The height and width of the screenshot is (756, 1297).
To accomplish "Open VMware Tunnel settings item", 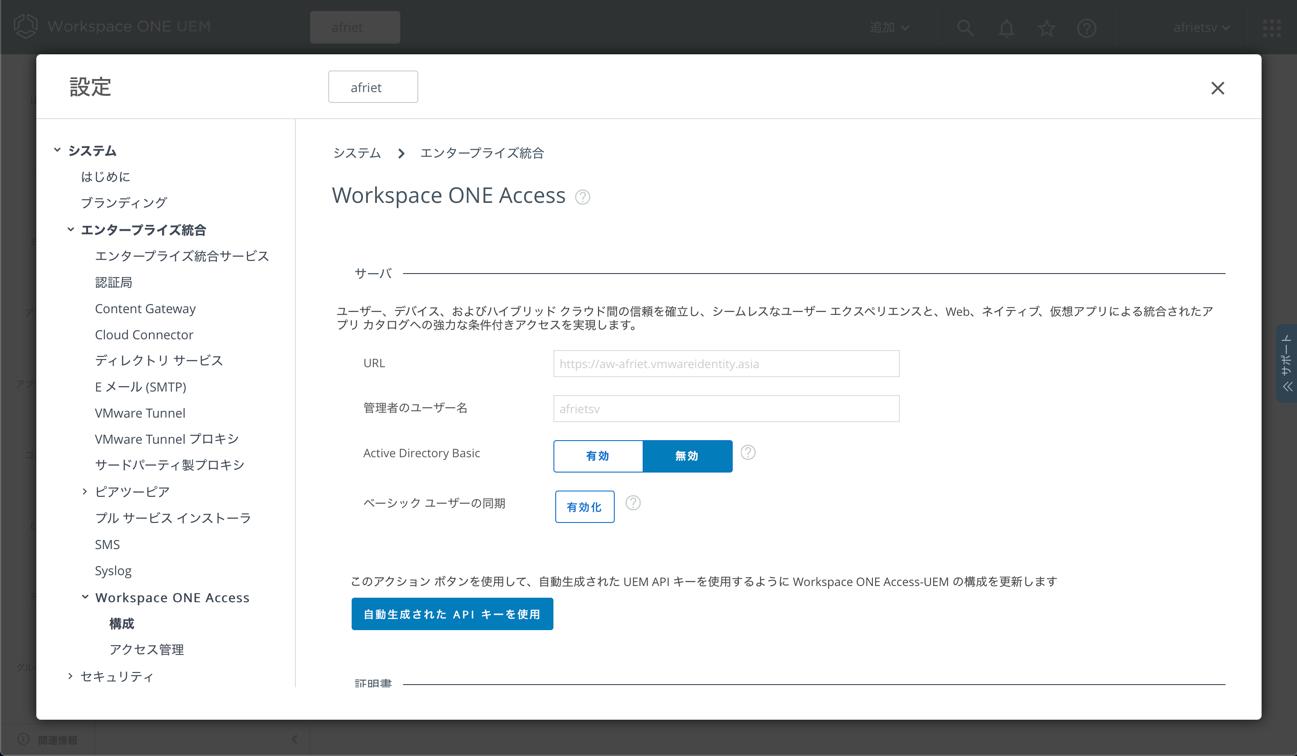I will point(140,413).
